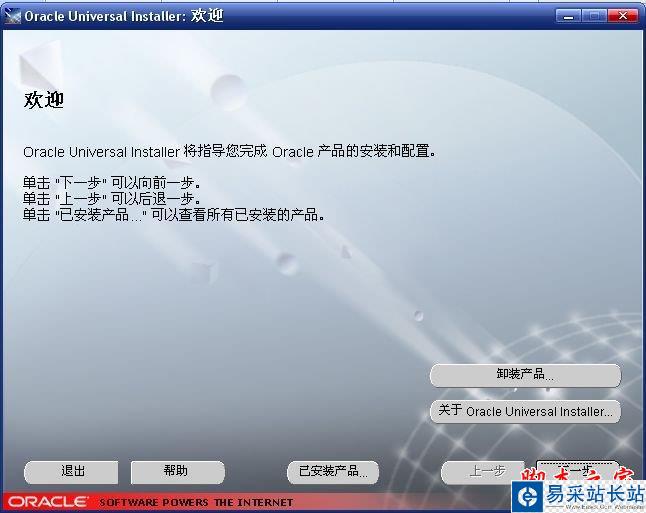Image resolution: width=646 pixels, height=513 pixels.
Task: Open 帮助 (Help) button
Action: [x=178, y=472]
